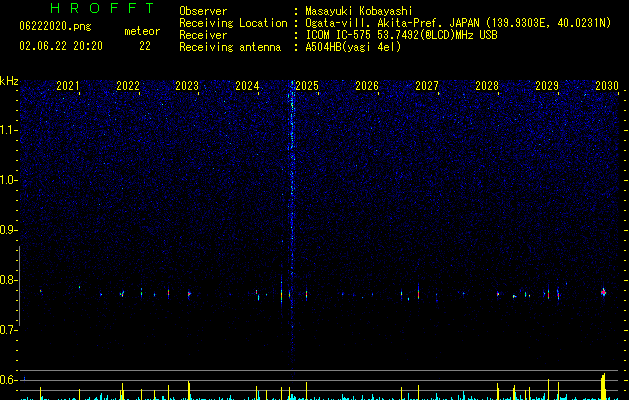Click the 0.8 kHz axis label
The width and height of the screenshot is (629, 400).
click(x=8, y=280)
